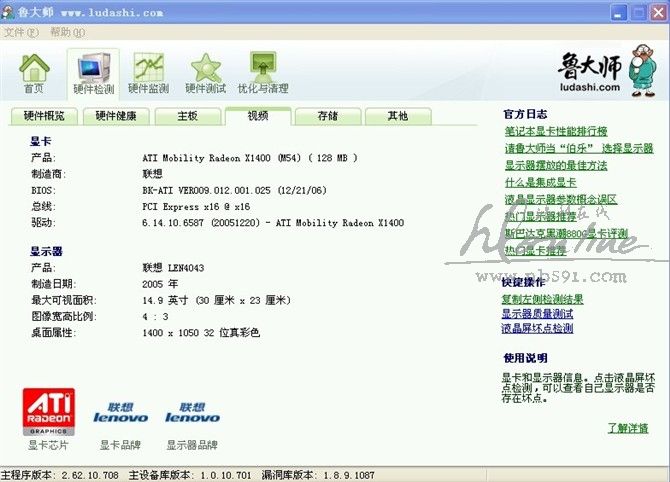The height and width of the screenshot is (482, 670).
Task: Switch to the 硬件概览 tab
Action: (x=44, y=116)
